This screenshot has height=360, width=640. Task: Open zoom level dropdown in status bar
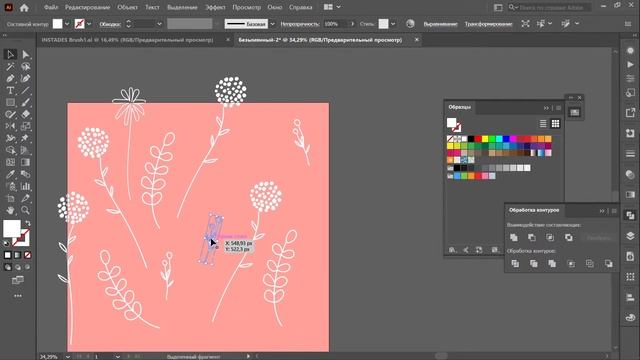[68, 357]
